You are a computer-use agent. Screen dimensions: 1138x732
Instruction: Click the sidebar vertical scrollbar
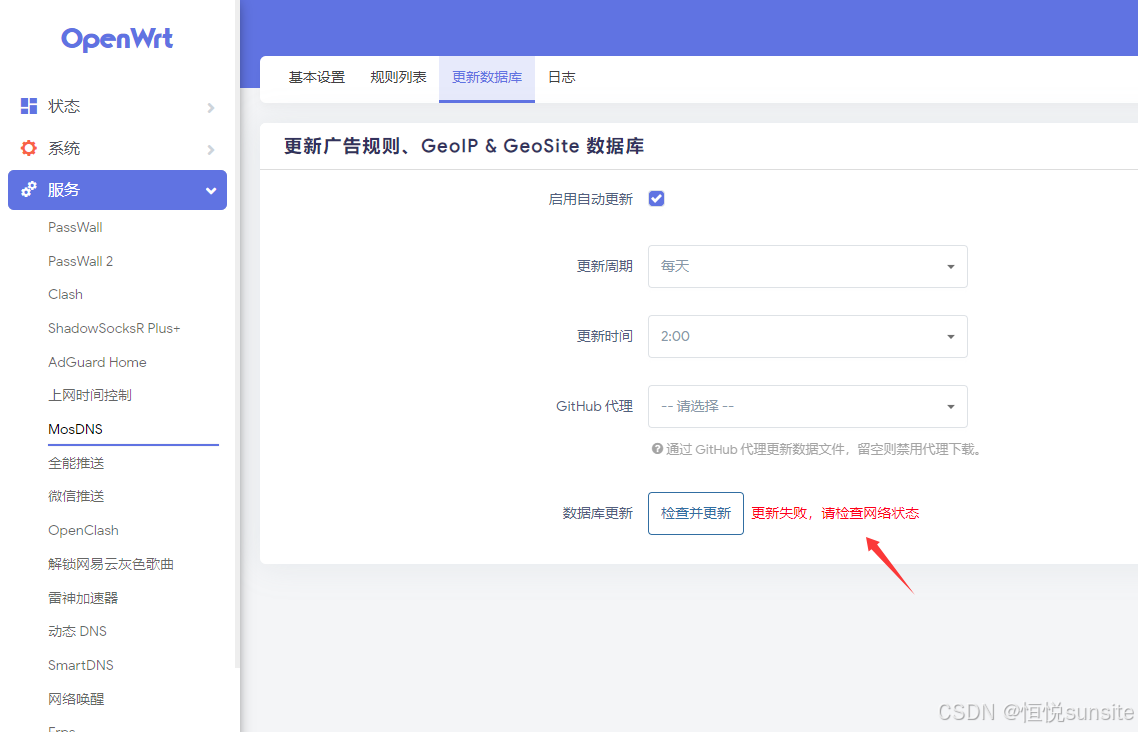(x=237, y=334)
